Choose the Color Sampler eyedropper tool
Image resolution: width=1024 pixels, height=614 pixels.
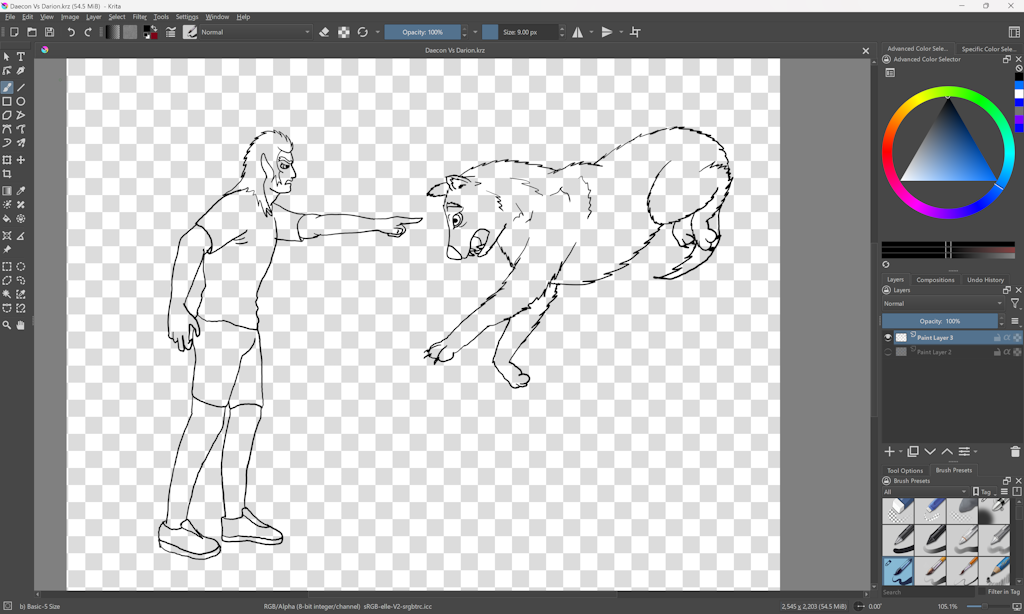[x=20, y=190]
